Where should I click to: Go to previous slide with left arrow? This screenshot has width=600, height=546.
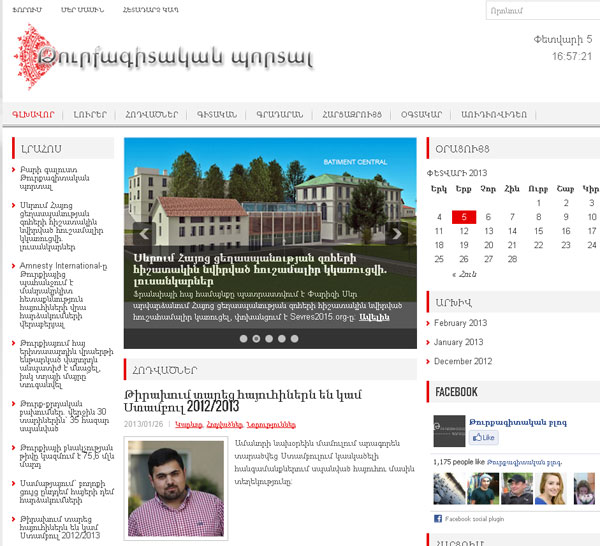click(142, 235)
